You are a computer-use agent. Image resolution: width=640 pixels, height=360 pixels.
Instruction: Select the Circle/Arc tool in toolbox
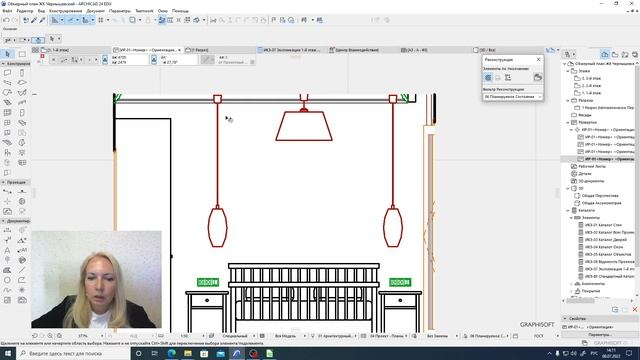[7, 280]
